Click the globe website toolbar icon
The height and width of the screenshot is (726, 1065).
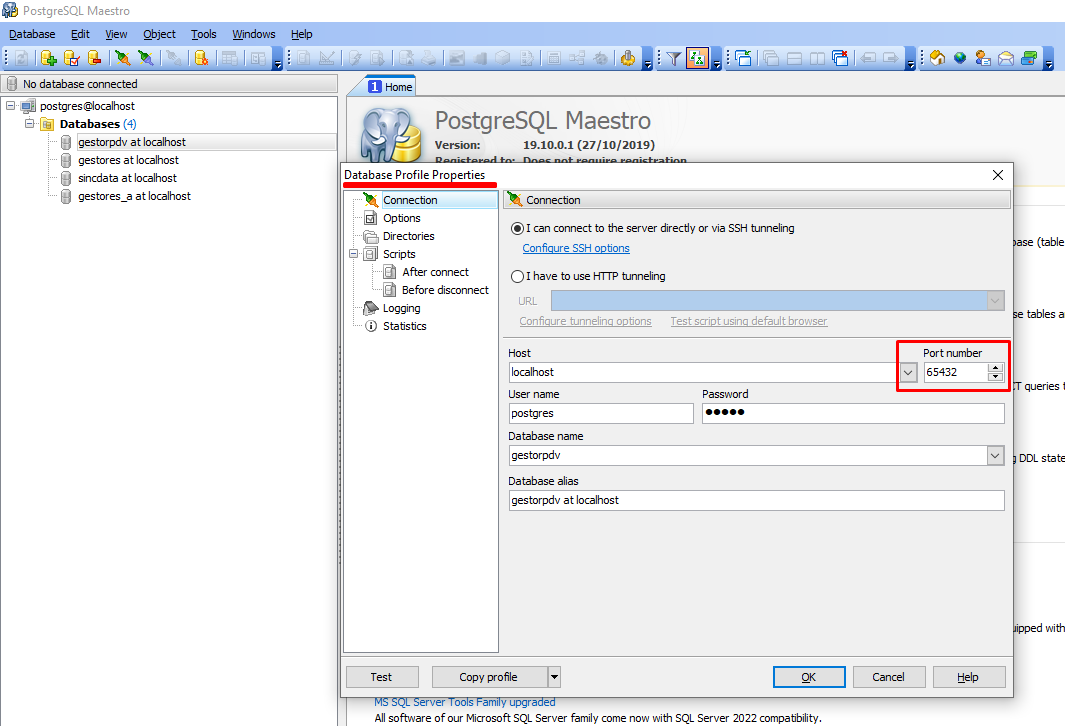[x=960, y=59]
